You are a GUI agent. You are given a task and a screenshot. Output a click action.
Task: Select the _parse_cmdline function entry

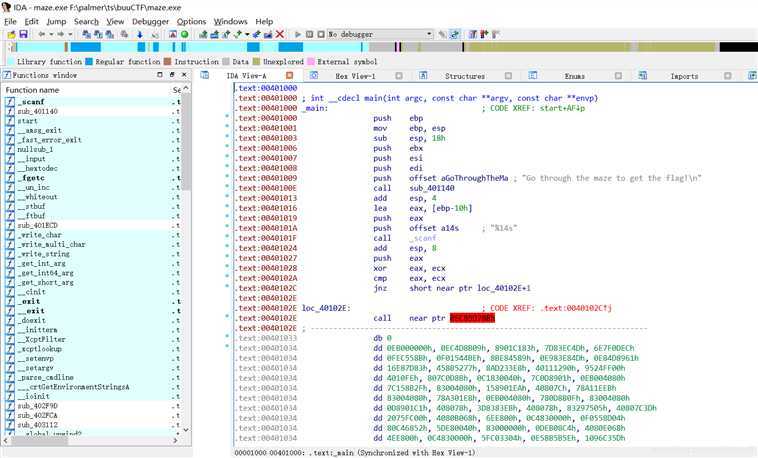click(x=92, y=377)
